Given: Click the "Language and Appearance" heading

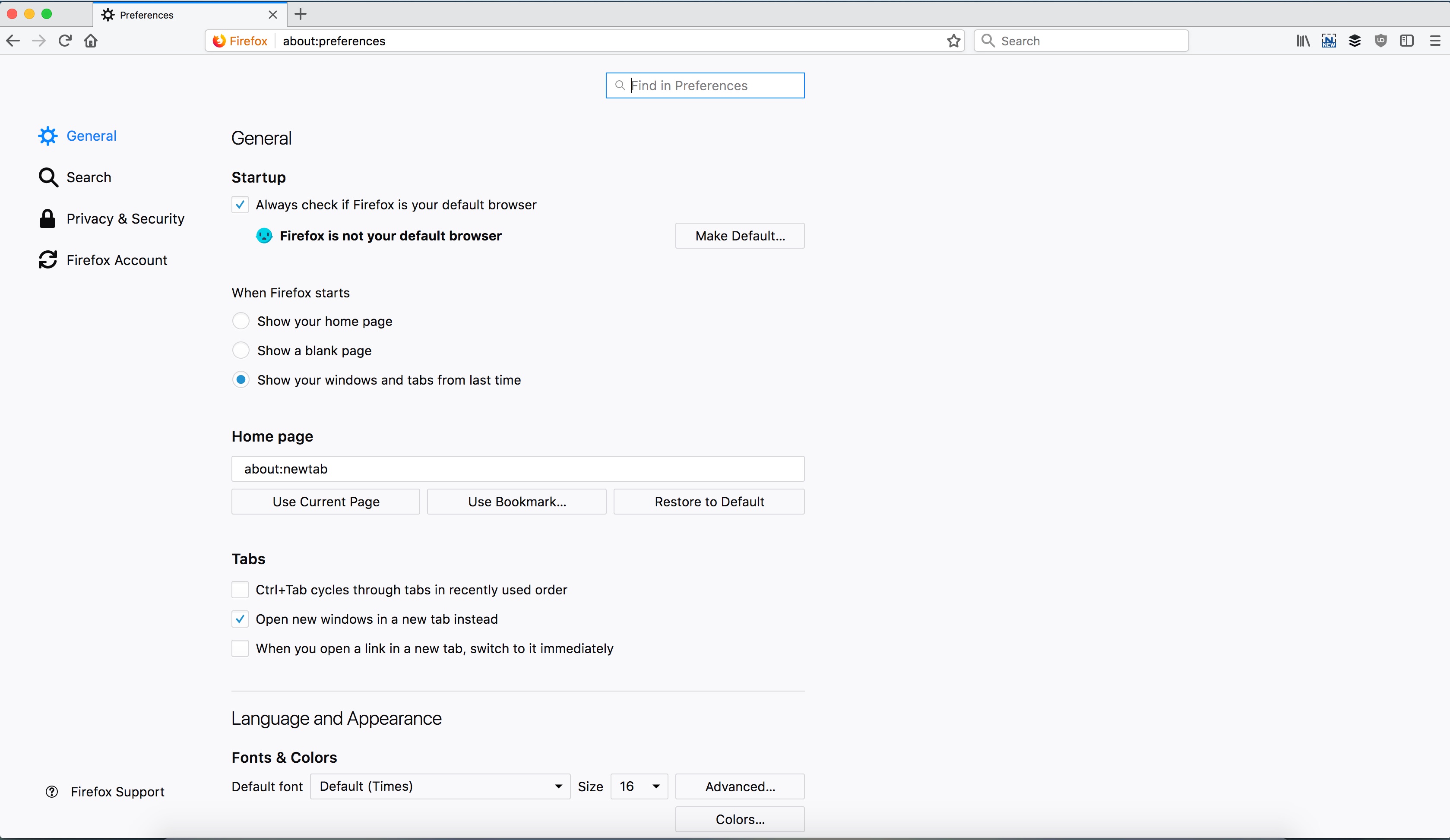Looking at the screenshot, I should click(x=337, y=719).
